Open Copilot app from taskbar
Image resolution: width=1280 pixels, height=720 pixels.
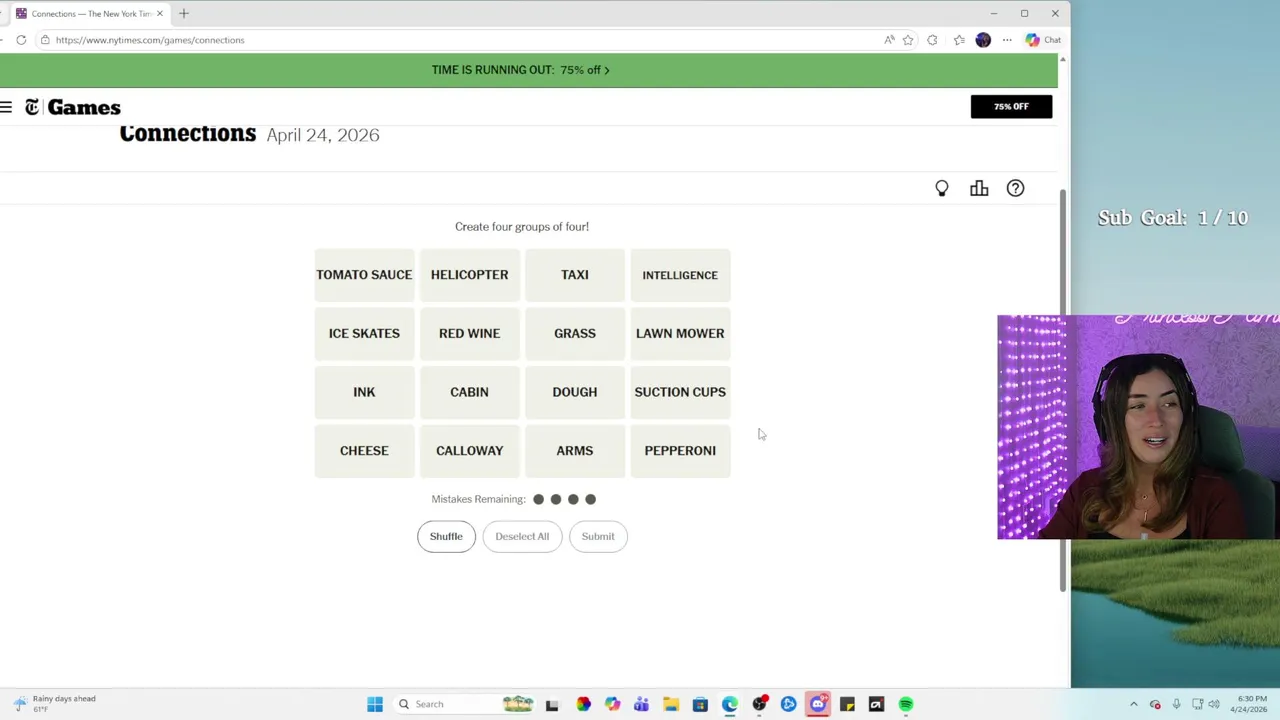point(612,704)
